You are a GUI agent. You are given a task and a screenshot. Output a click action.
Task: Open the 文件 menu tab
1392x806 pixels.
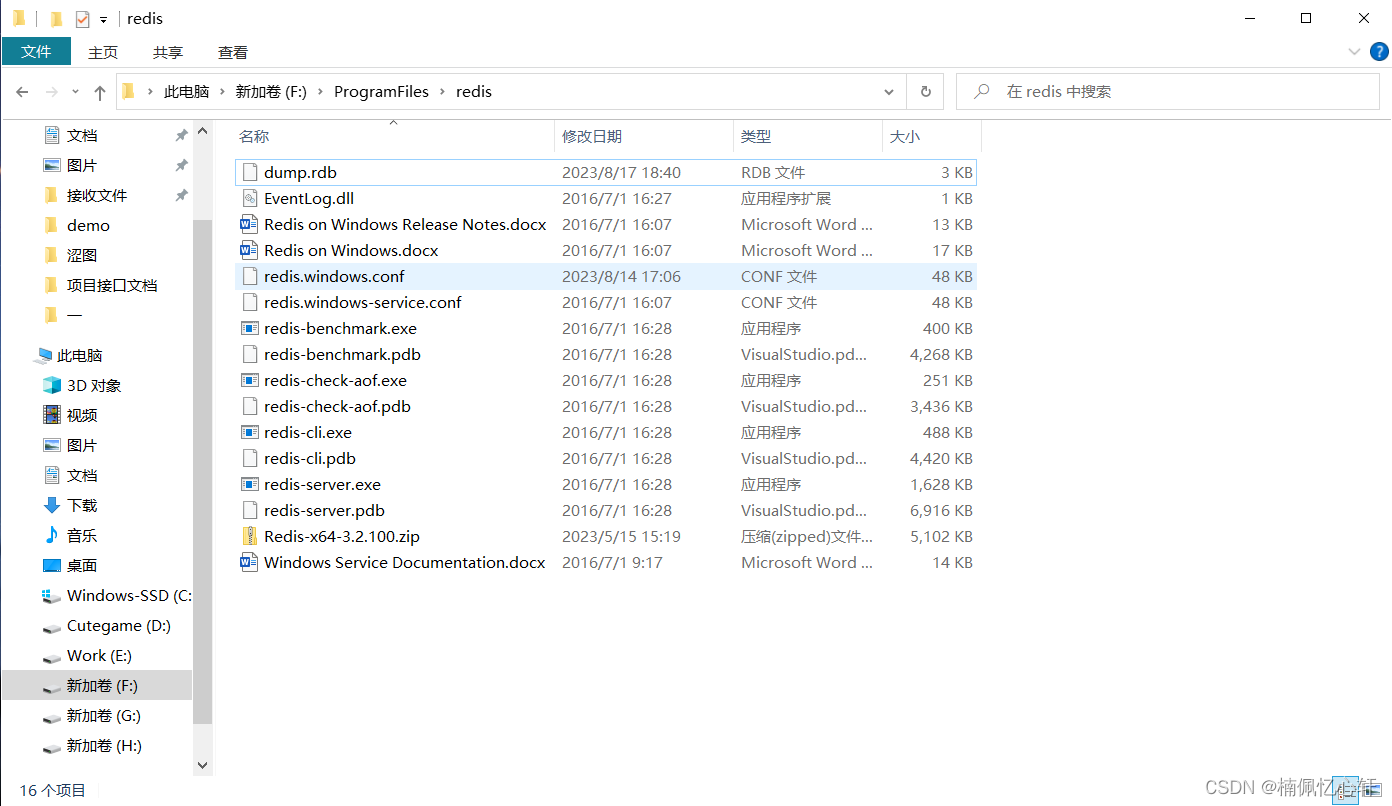pos(36,51)
